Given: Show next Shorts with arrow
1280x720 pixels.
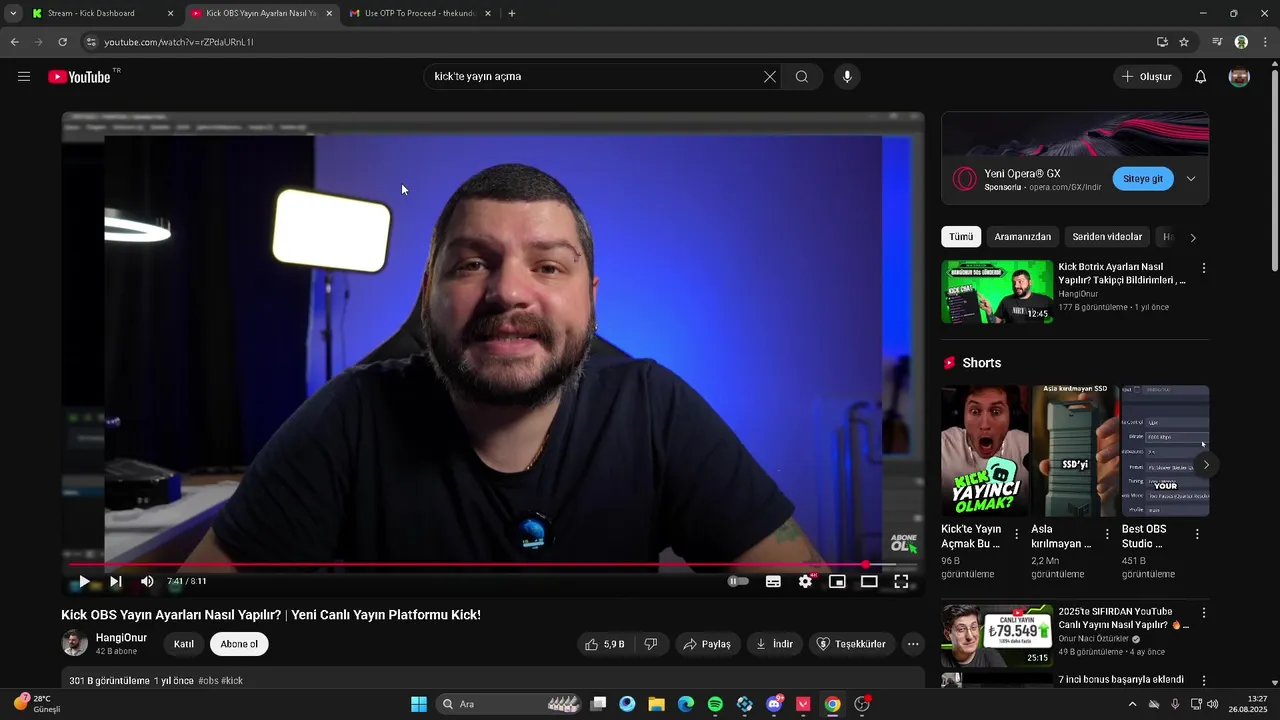Looking at the screenshot, I should point(1206,465).
